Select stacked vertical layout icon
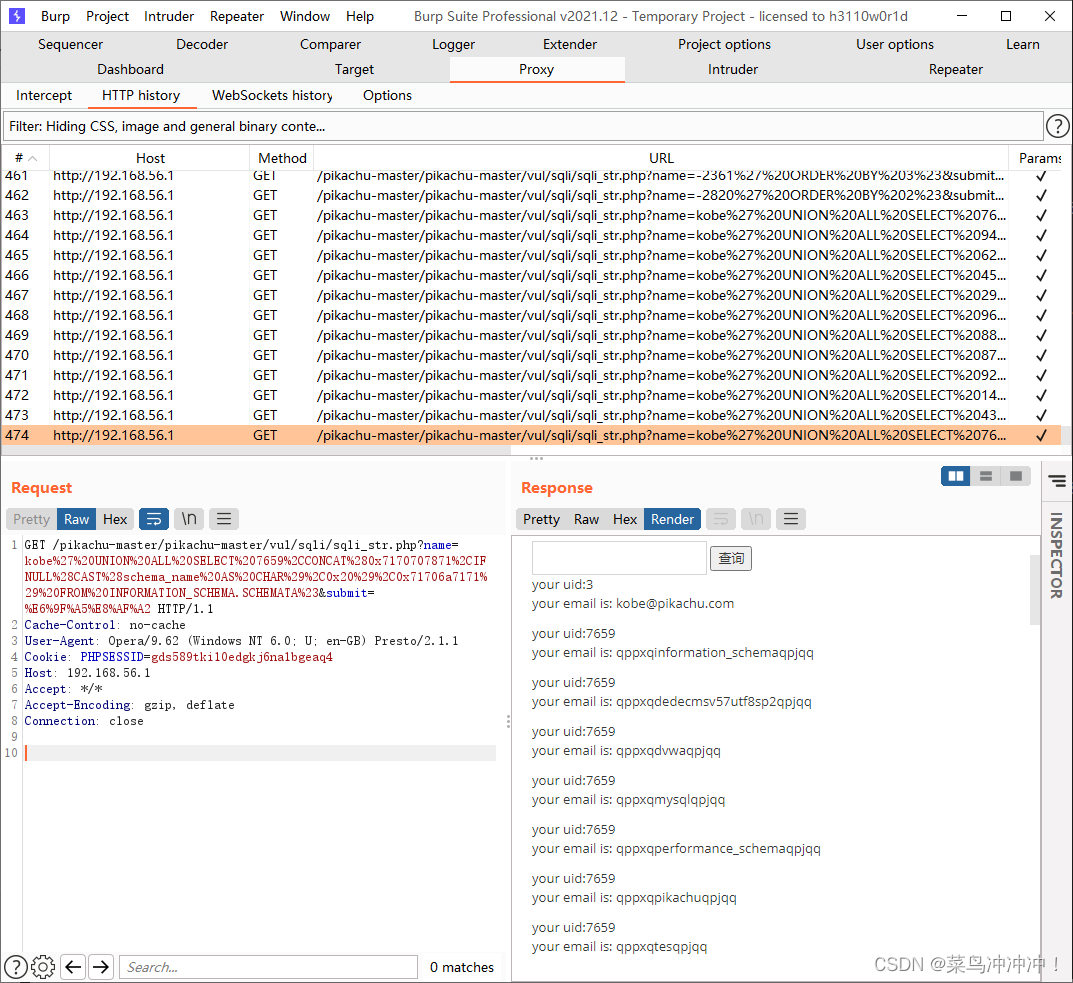The image size is (1073, 983). 985,476
